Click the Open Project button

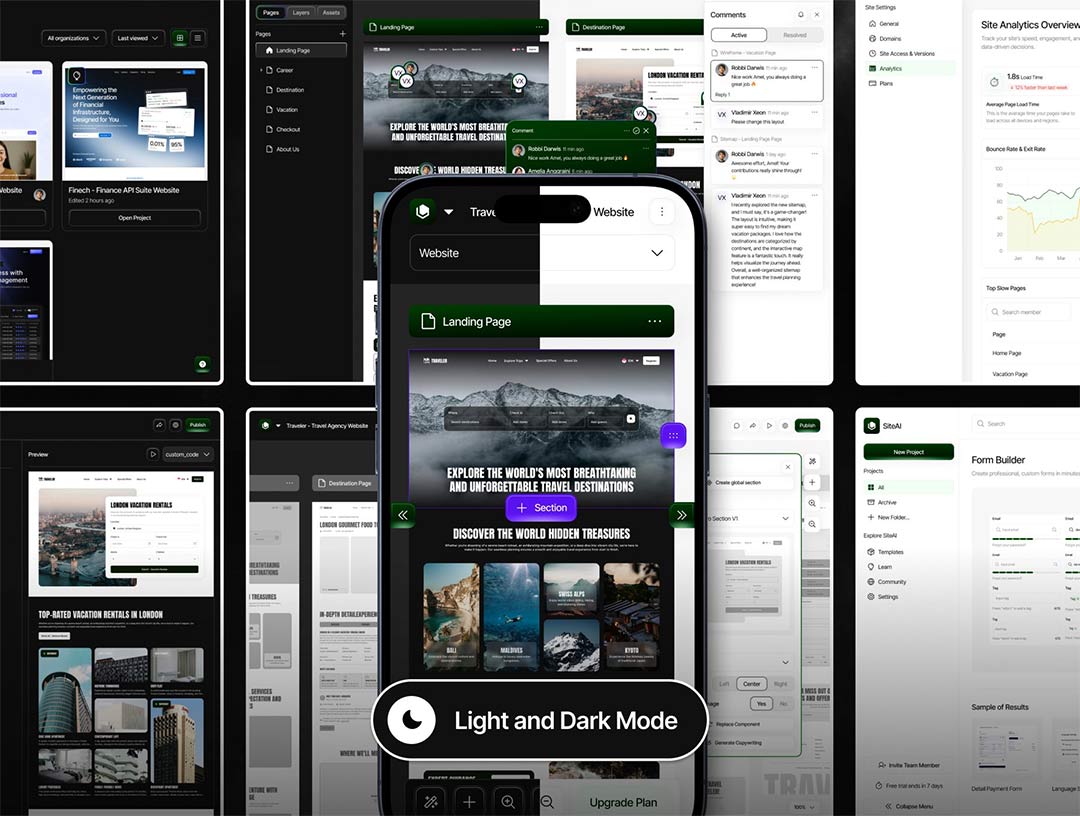click(134, 218)
